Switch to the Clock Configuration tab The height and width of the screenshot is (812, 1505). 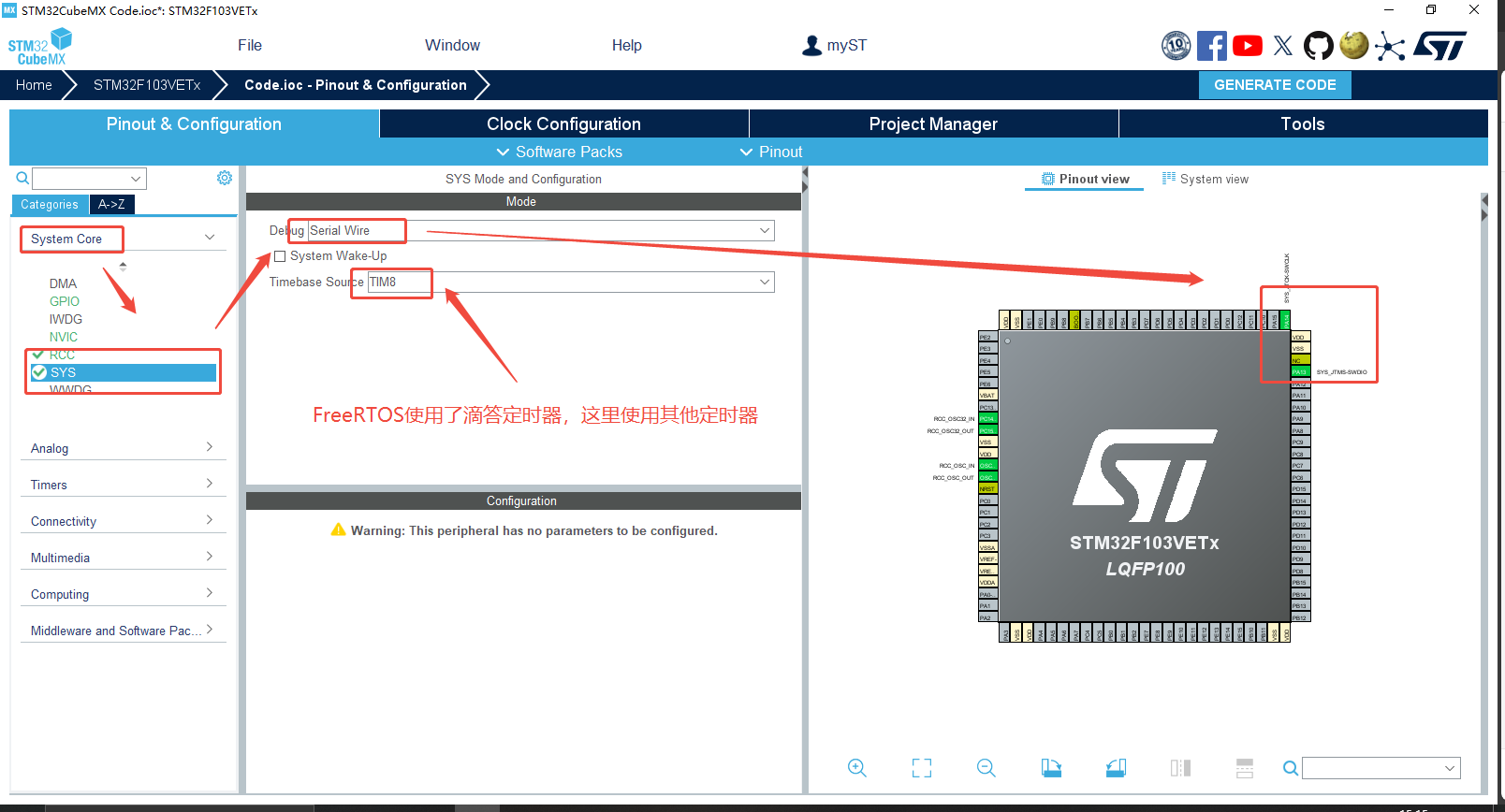564,123
